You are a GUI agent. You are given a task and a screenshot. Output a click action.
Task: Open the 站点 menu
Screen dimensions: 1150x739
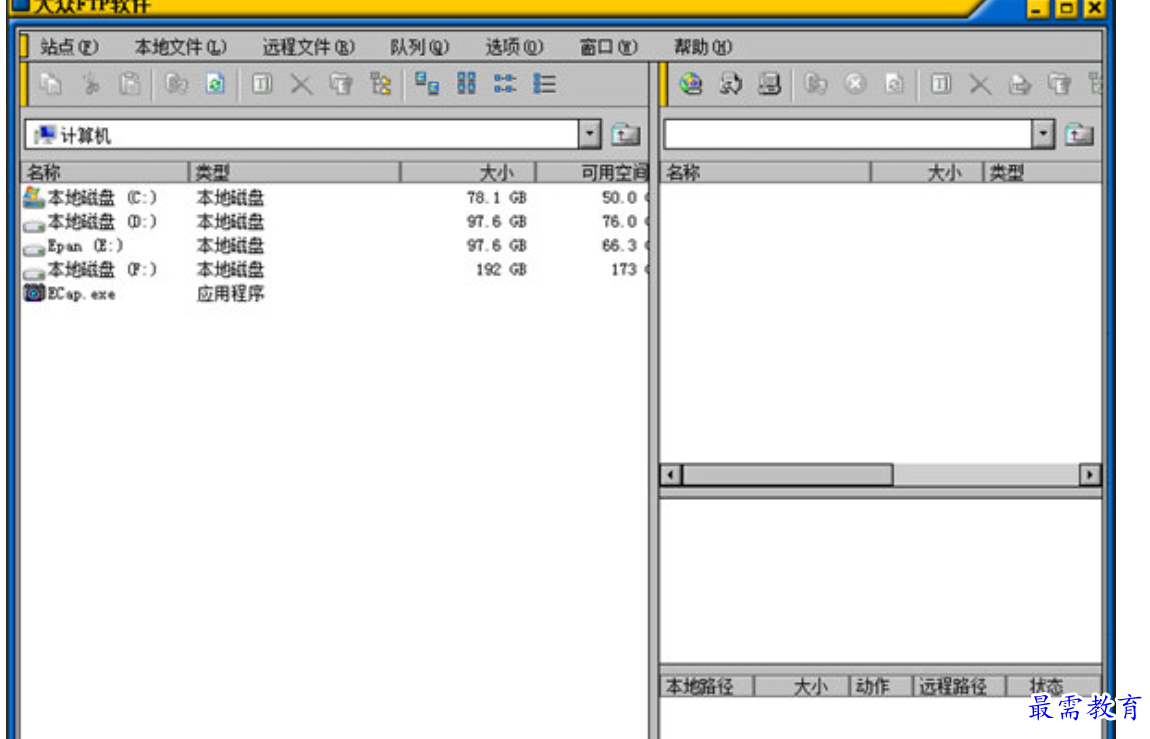[x=69, y=47]
